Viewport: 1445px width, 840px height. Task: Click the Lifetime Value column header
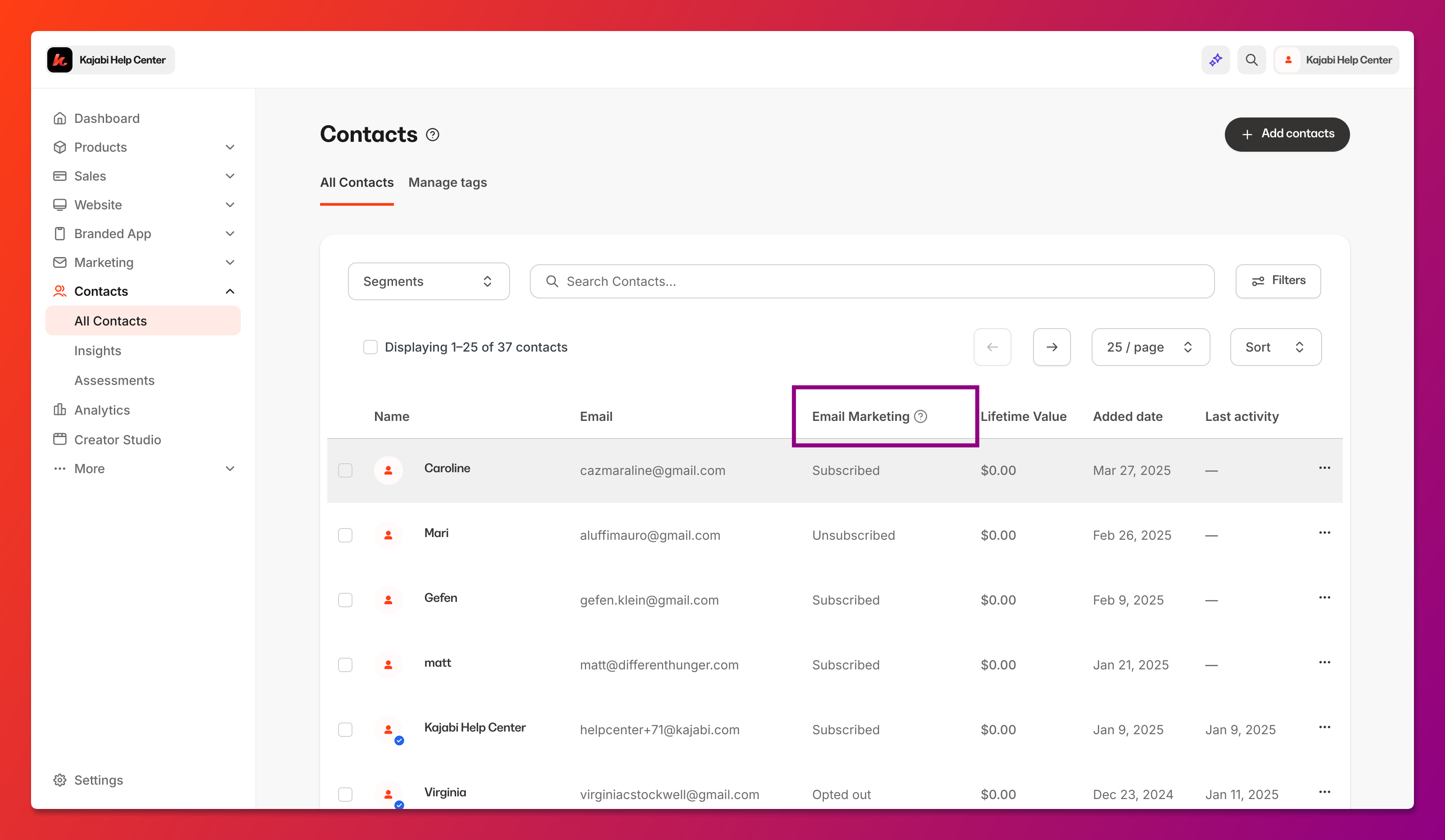click(x=1023, y=416)
